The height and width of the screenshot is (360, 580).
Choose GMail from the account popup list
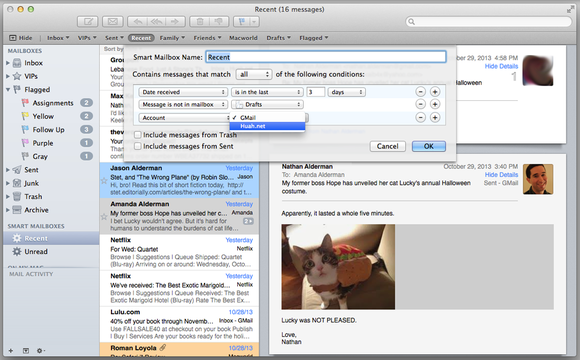[x=267, y=118]
